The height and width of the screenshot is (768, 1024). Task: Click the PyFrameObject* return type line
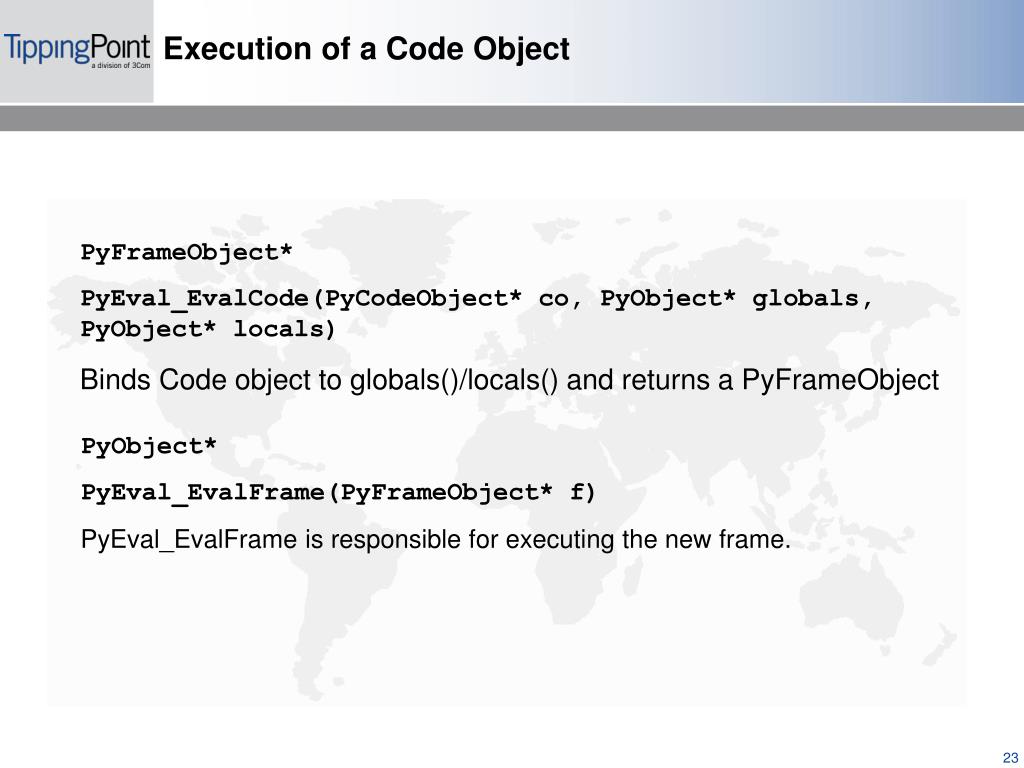click(x=187, y=252)
